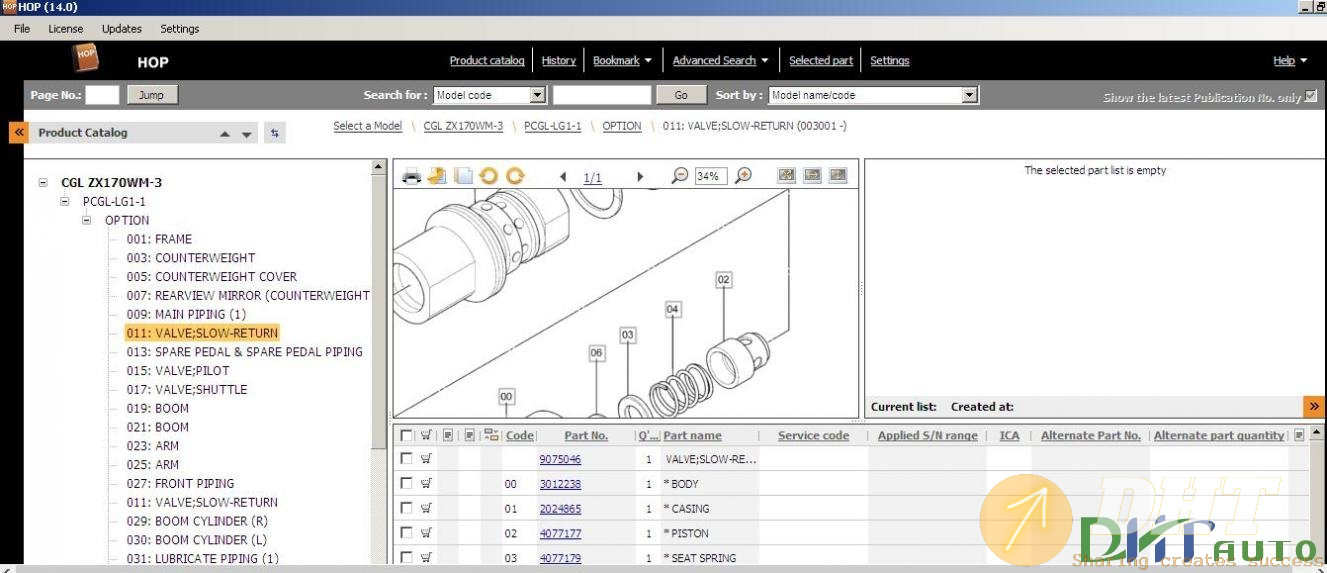This screenshot has height=573, width=1327.
Task: Click the copy pages icon in viewer toolbar
Action: pyautogui.click(x=463, y=176)
